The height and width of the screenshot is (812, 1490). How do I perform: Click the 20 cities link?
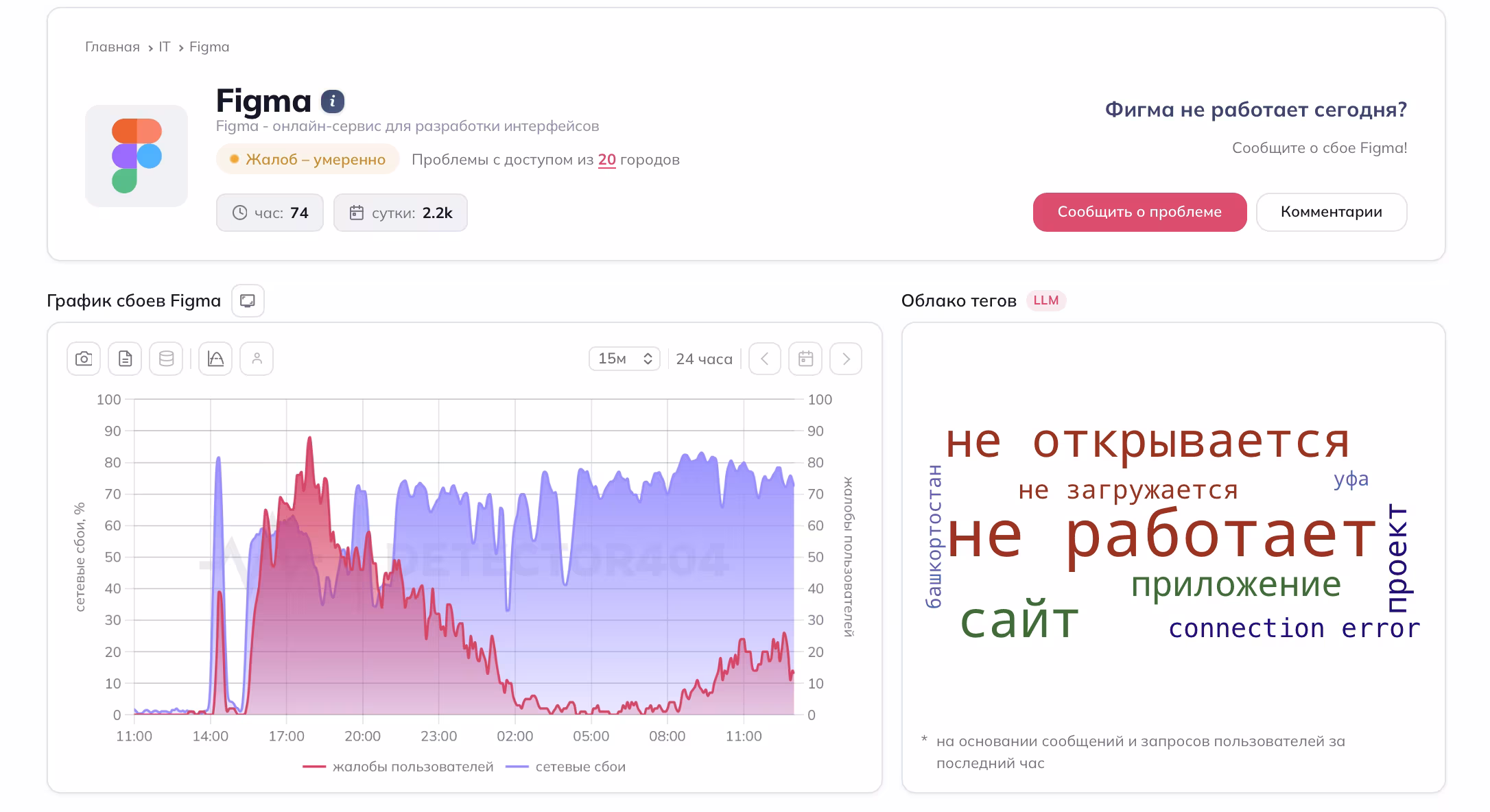click(x=607, y=160)
